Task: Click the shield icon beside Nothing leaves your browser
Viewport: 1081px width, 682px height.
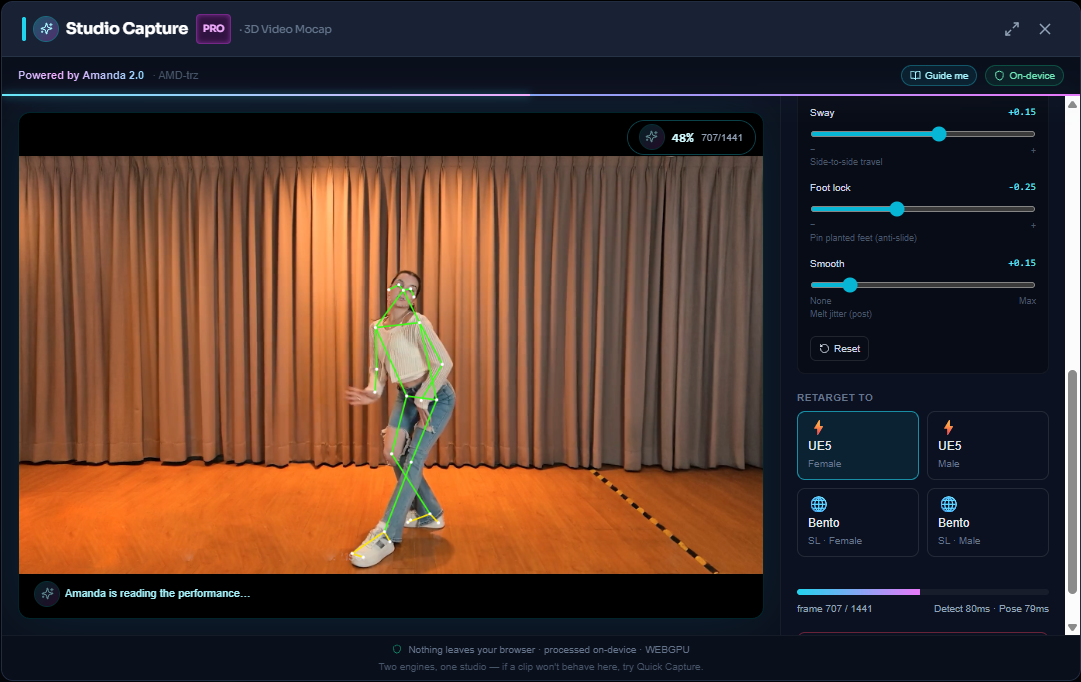Action: click(x=396, y=650)
